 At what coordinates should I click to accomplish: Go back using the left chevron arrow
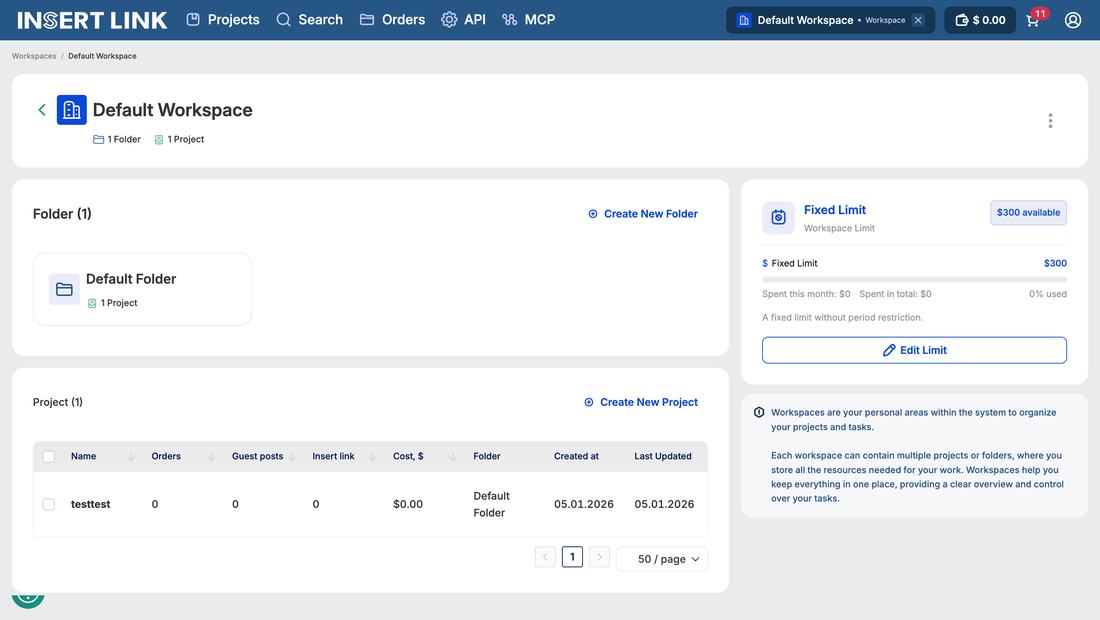[x=42, y=110]
